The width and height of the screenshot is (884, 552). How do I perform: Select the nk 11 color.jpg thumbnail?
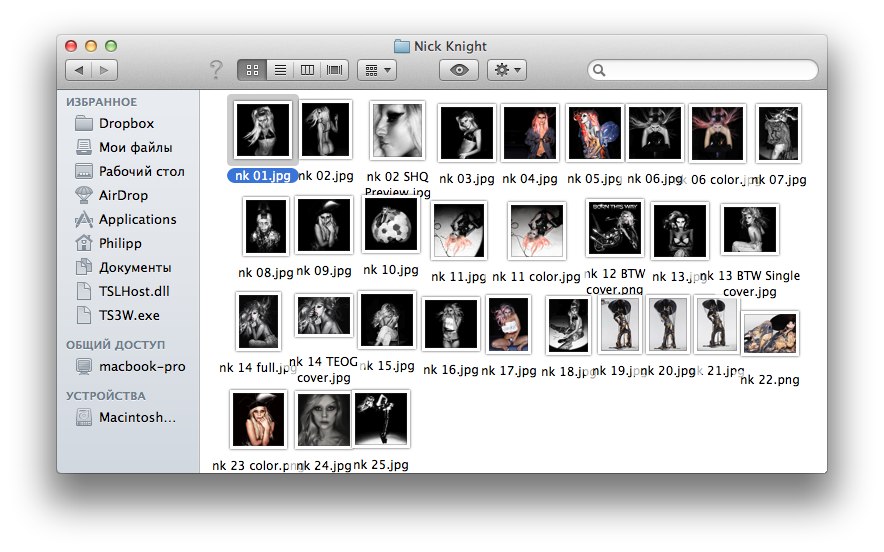pyautogui.click(x=537, y=231)
